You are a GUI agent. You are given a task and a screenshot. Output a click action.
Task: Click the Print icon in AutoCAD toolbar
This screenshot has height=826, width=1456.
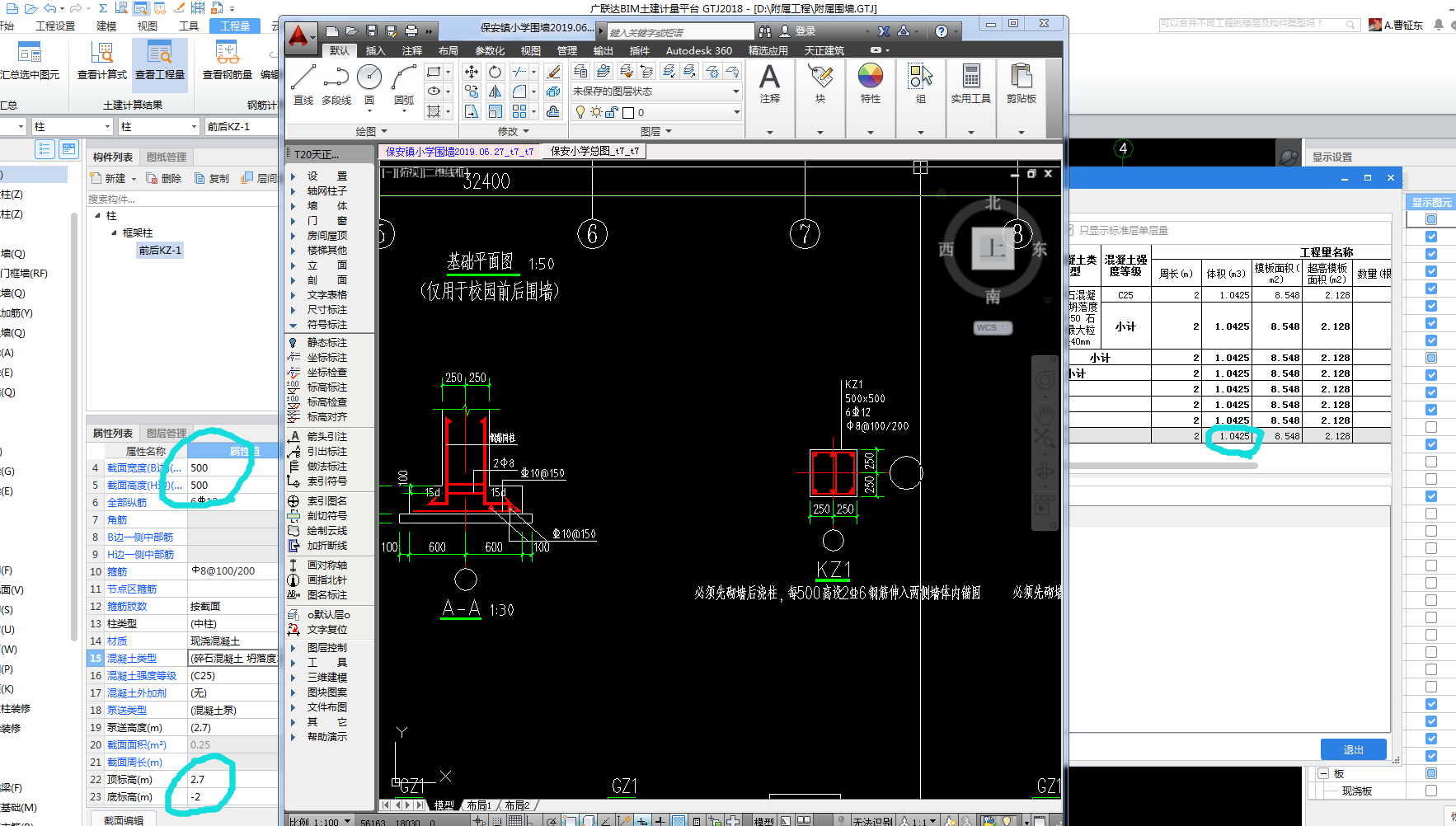(x=411, y=31)
